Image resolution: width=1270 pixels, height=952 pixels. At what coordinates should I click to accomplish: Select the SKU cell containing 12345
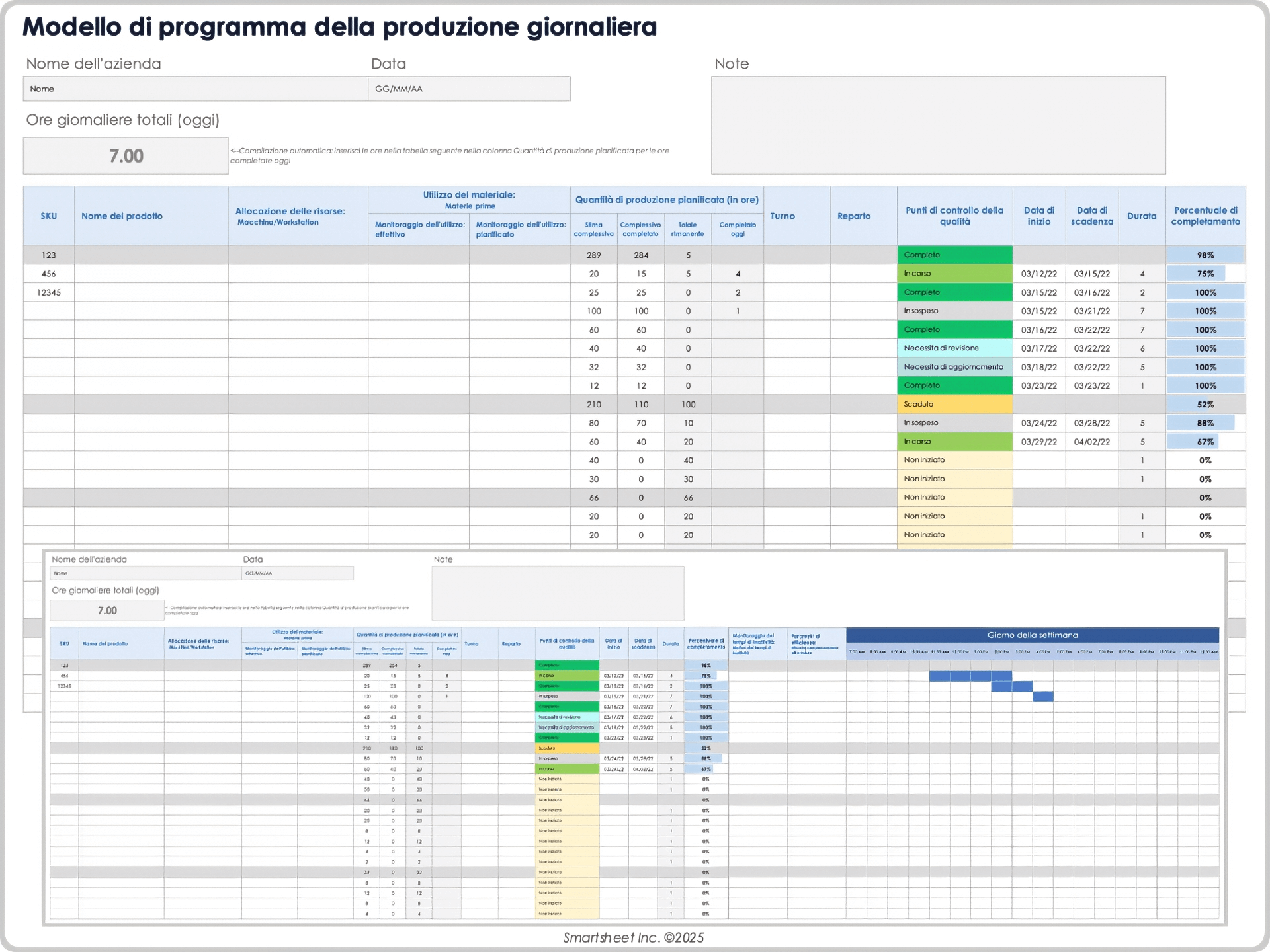[48, 292]
